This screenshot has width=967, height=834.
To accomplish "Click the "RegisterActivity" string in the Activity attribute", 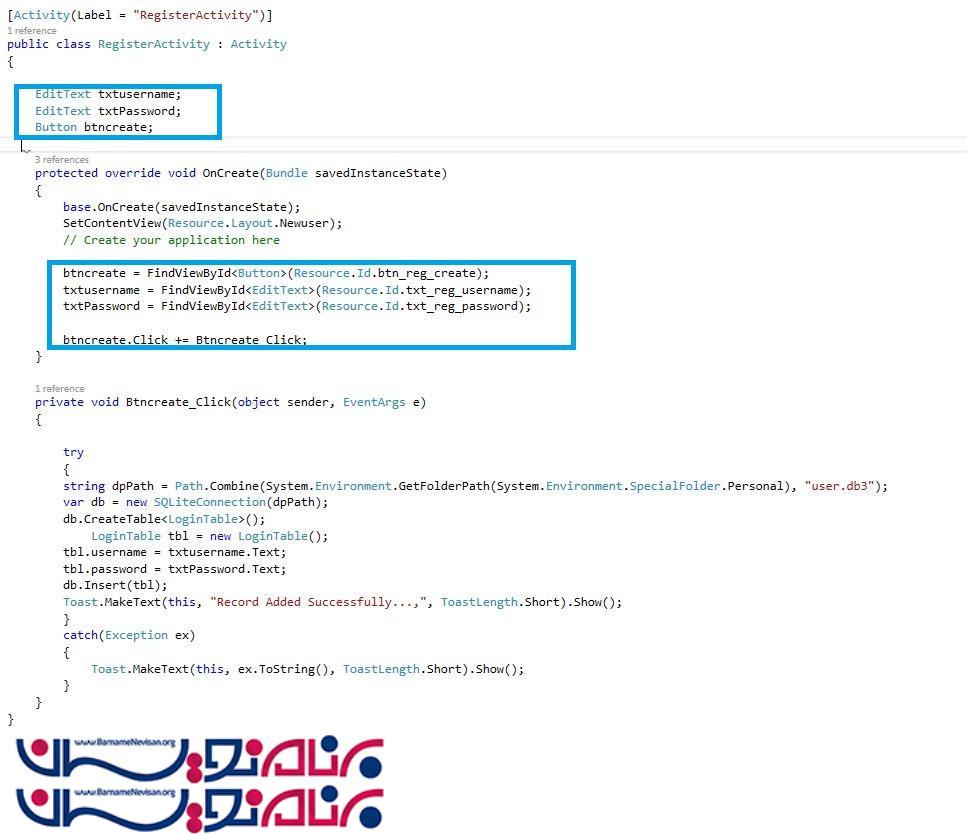I will click(196, 15).
